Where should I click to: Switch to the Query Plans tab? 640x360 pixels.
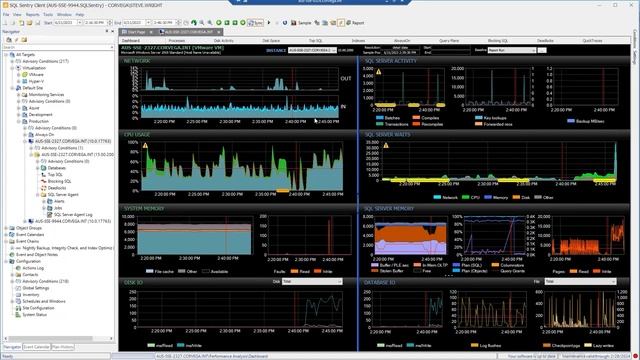[x=449, y=41]
